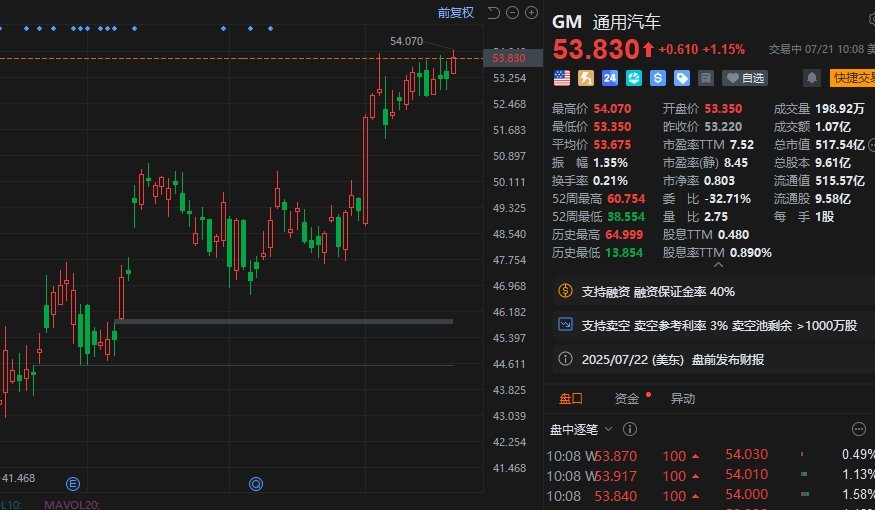Switch to the 异动 tab
875x510 pixels.
(x=682, y=398)
